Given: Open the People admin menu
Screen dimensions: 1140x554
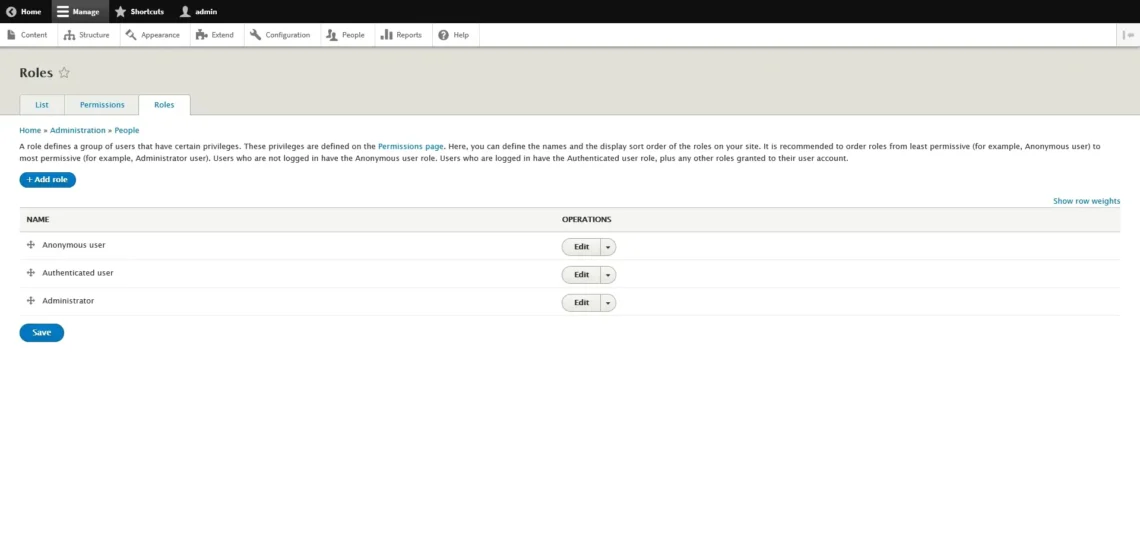Looking at the screenshot, I should (346, 35).
